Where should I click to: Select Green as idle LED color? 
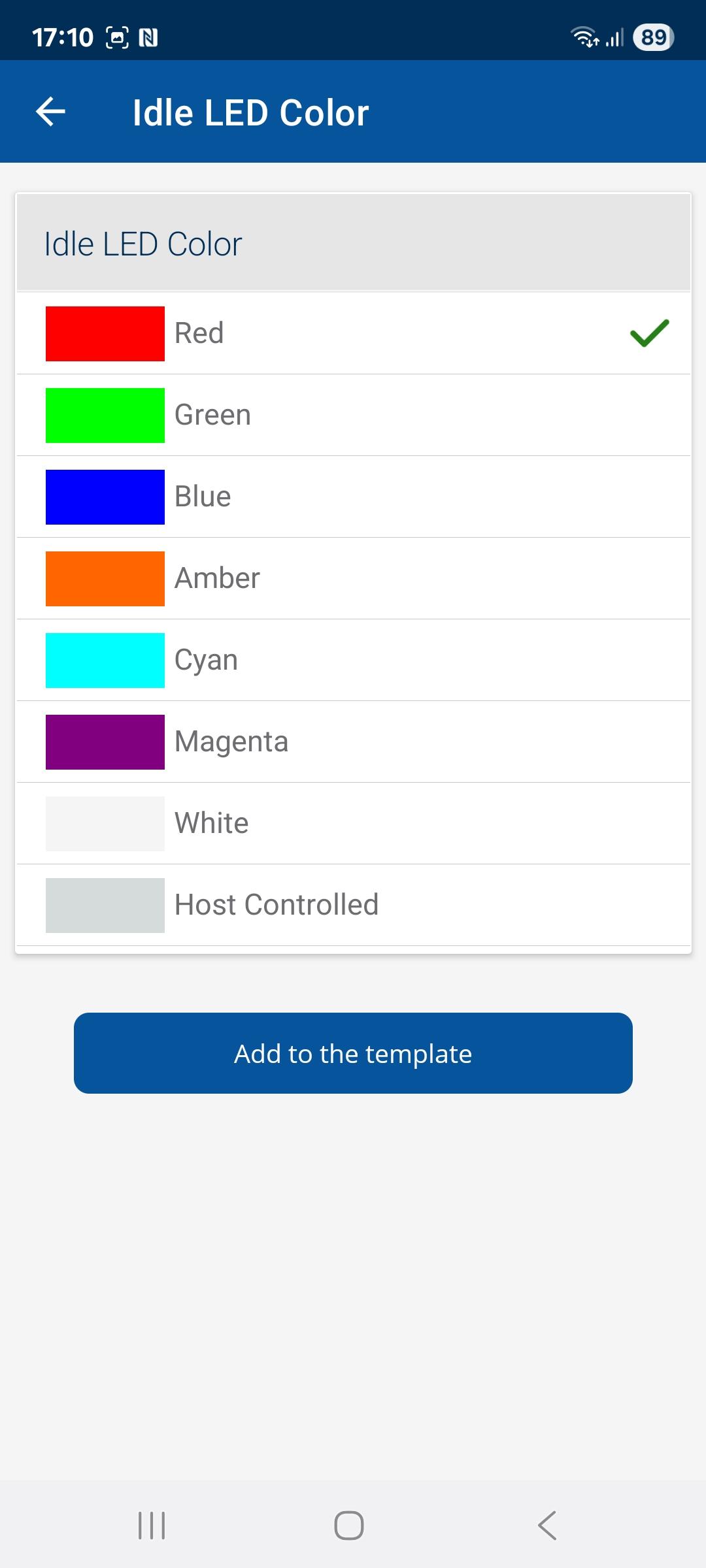[354, 415]
